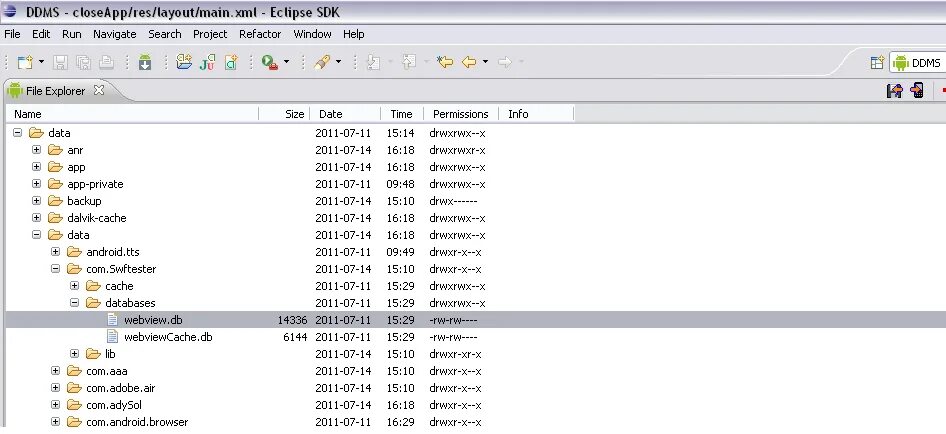Open the Project menu

[x=210, y=34]
